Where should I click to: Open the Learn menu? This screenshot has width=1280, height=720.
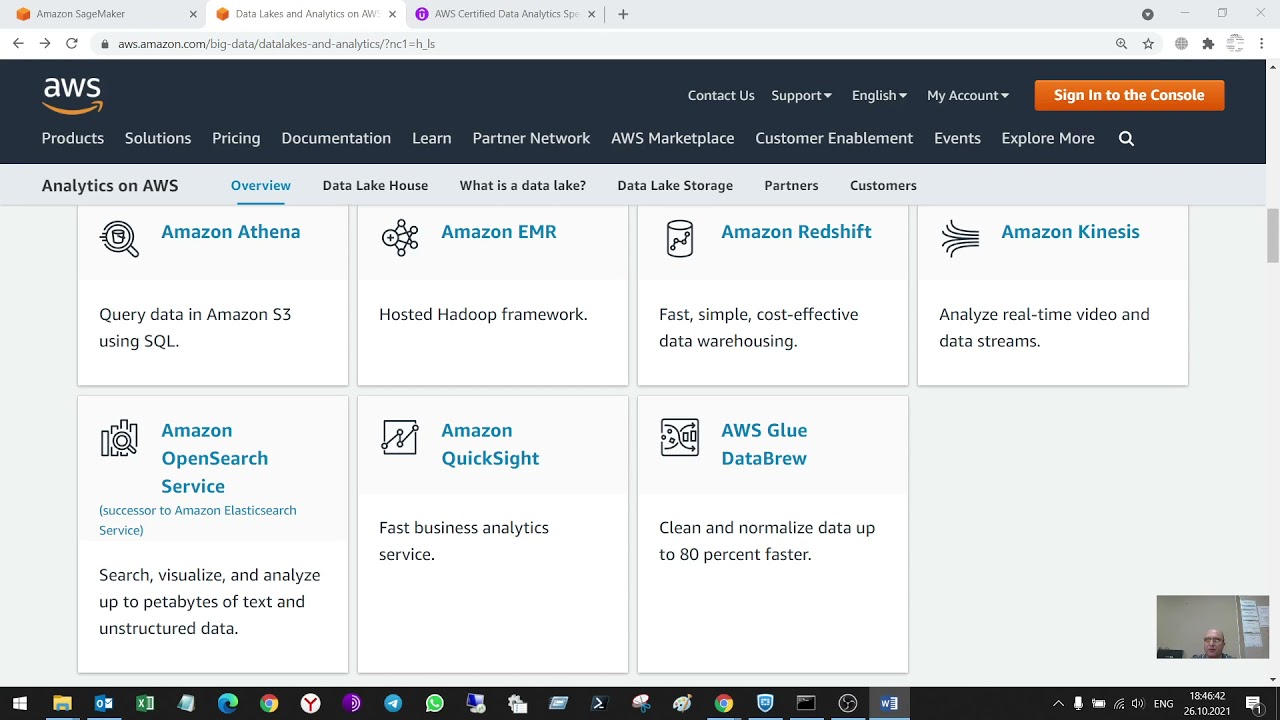coord(432,138)
